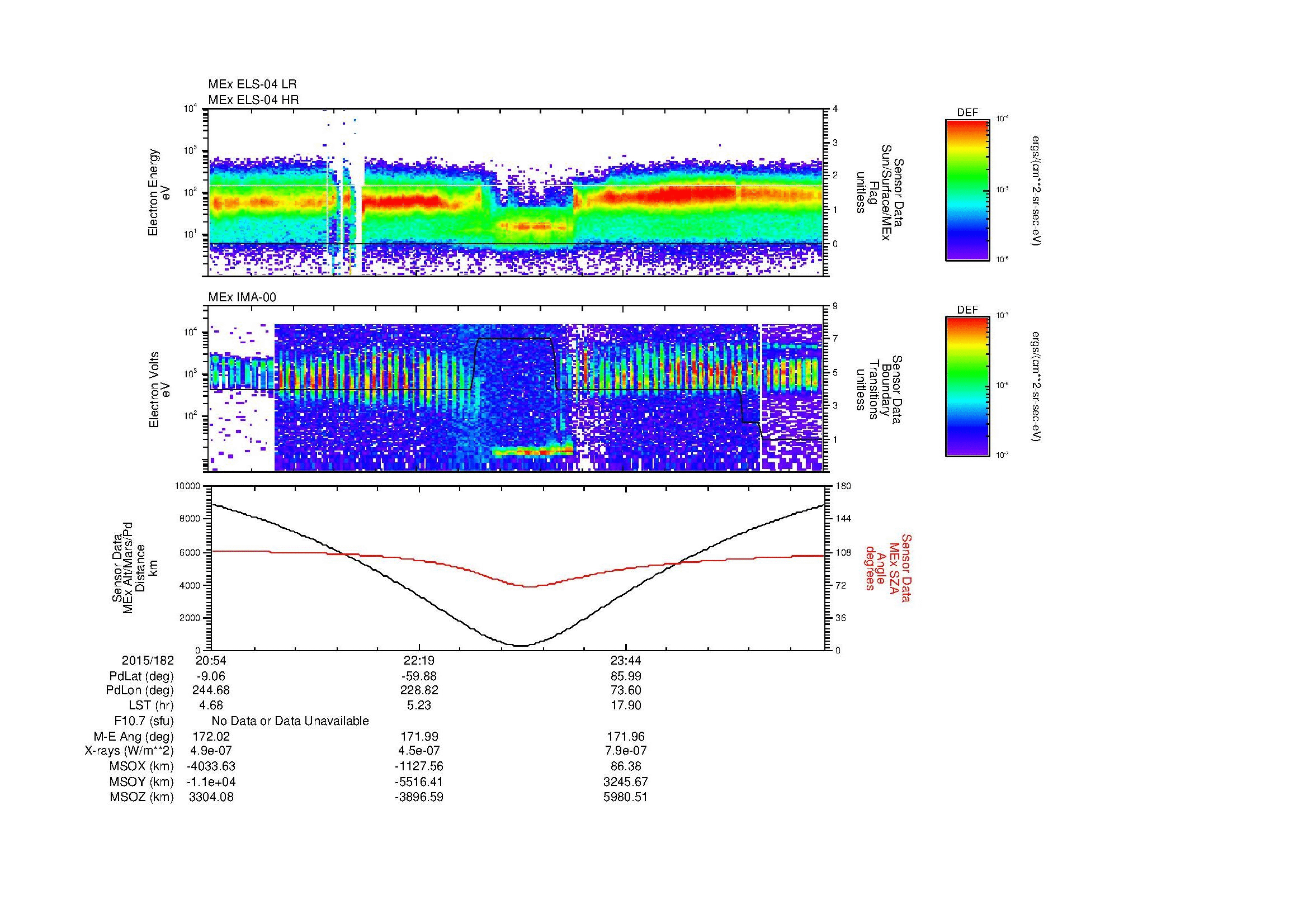The height and width of the screenshot is (924, 1308).
Task: Click the 'F10.7 (sfu)' row label
Action: click(x=144, y=721)
